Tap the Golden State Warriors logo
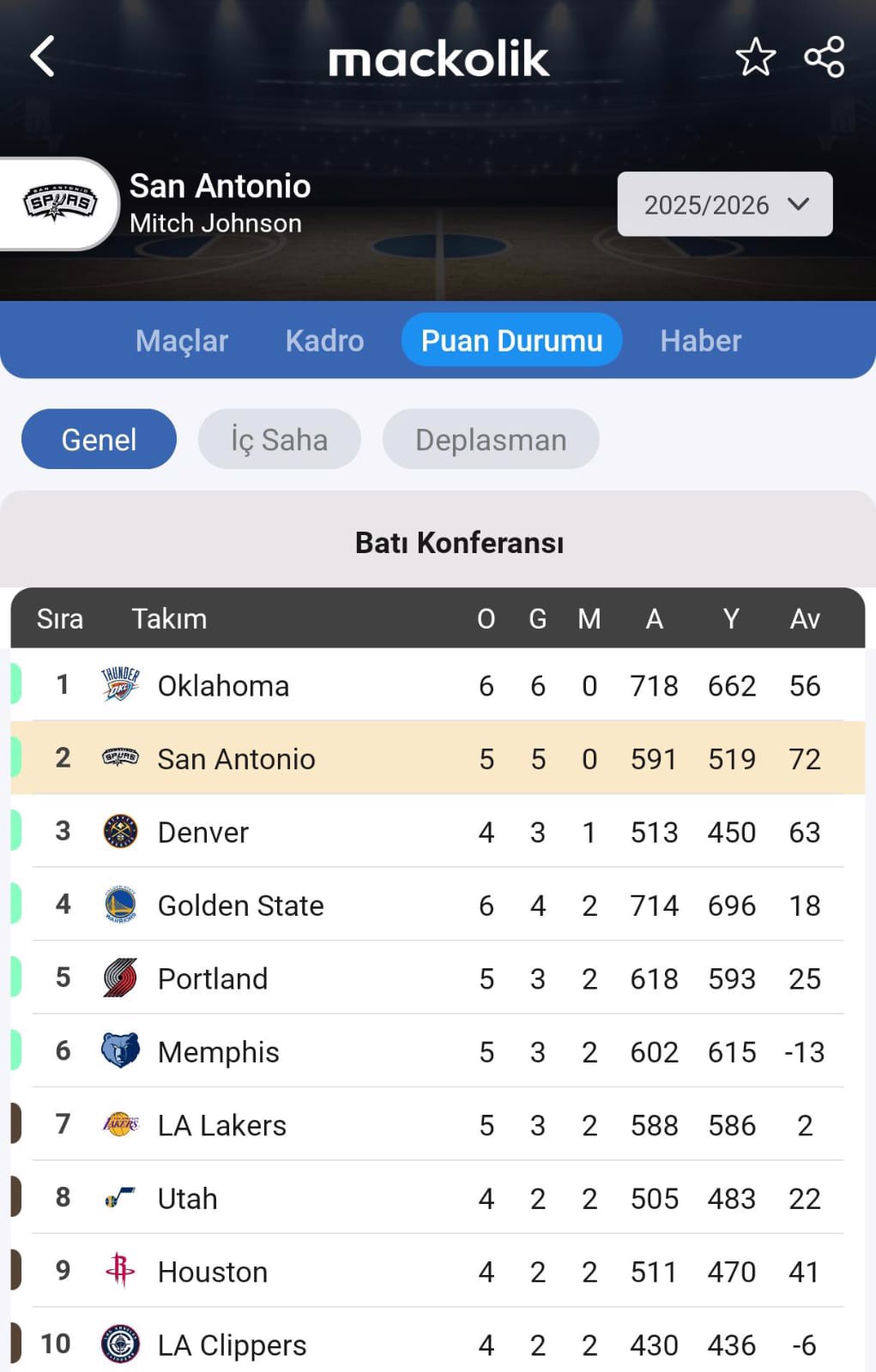Image resolution: width=876 pixels, height=1372 pixels. coord(120,905)
